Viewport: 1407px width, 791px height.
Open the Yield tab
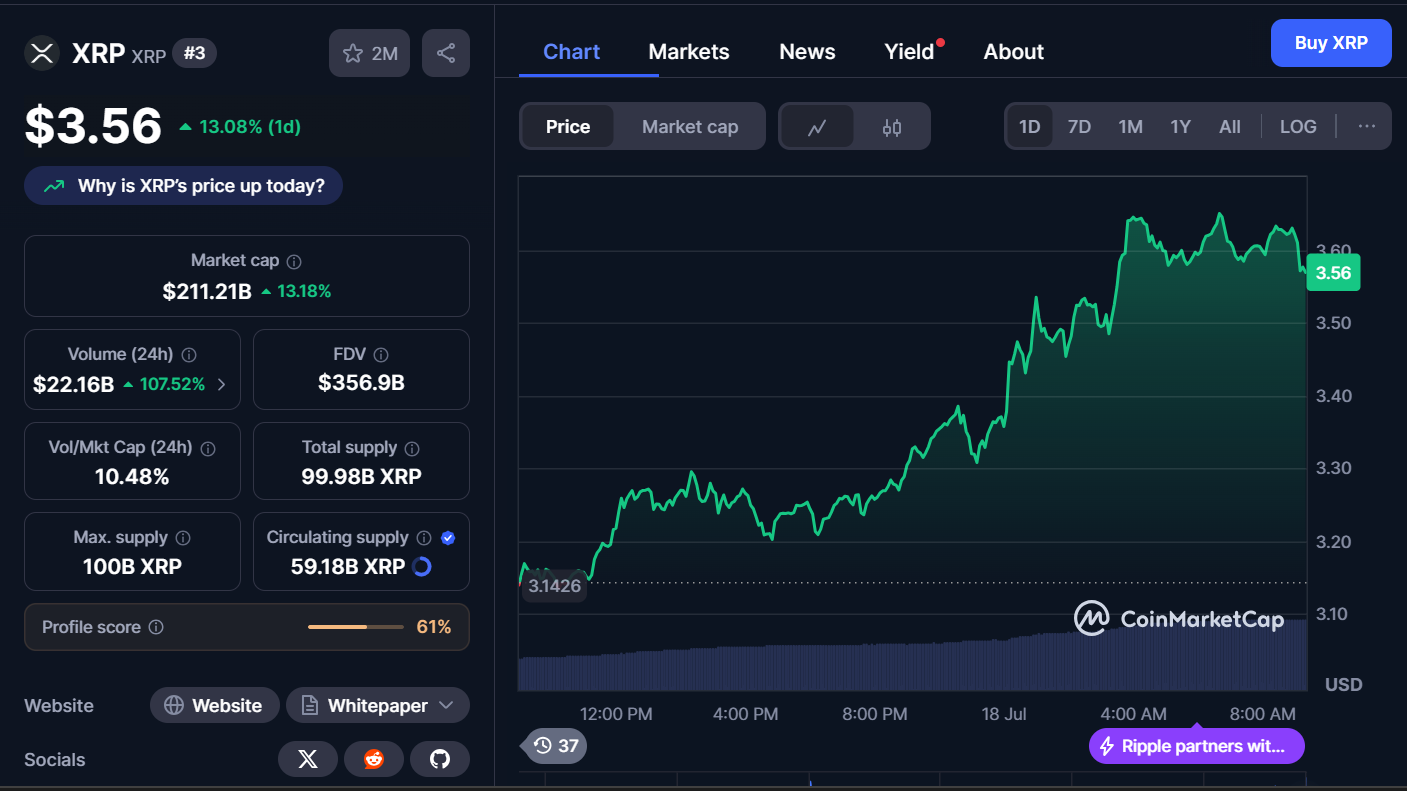(x=910, y=52)
